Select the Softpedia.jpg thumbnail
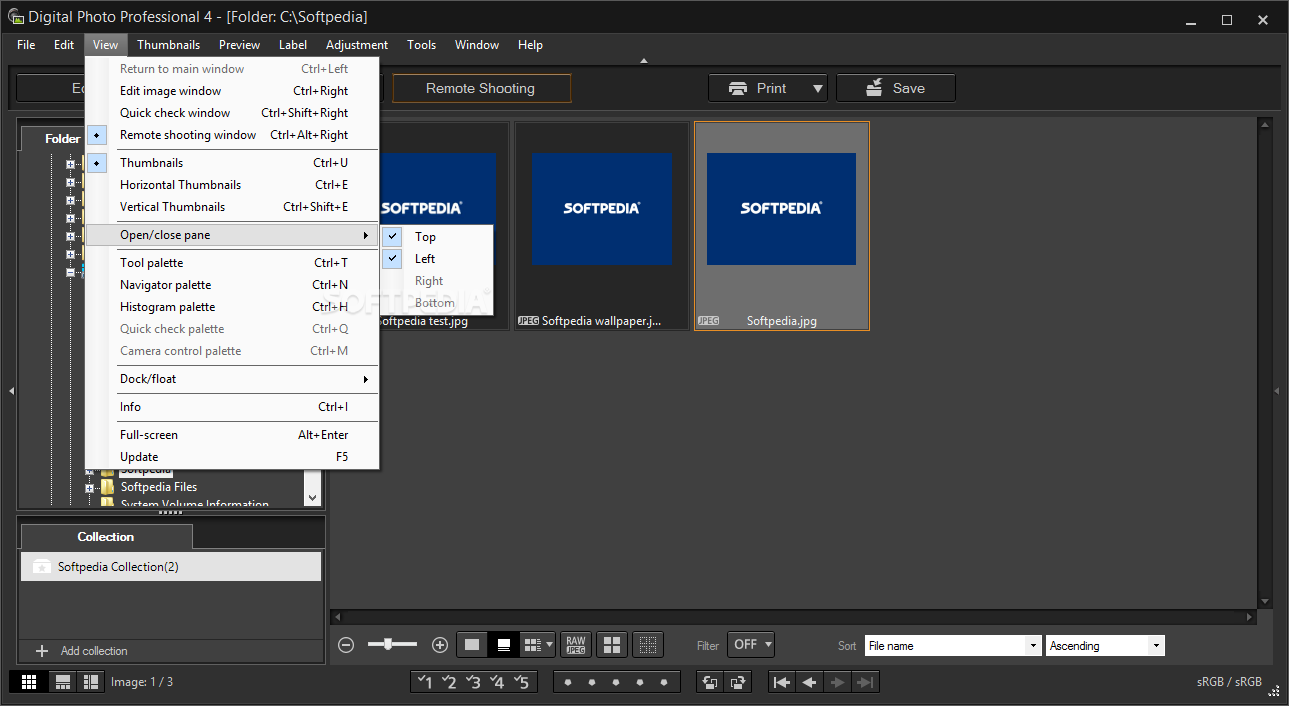The image size is (1289, 706). (x=782, y=226)
